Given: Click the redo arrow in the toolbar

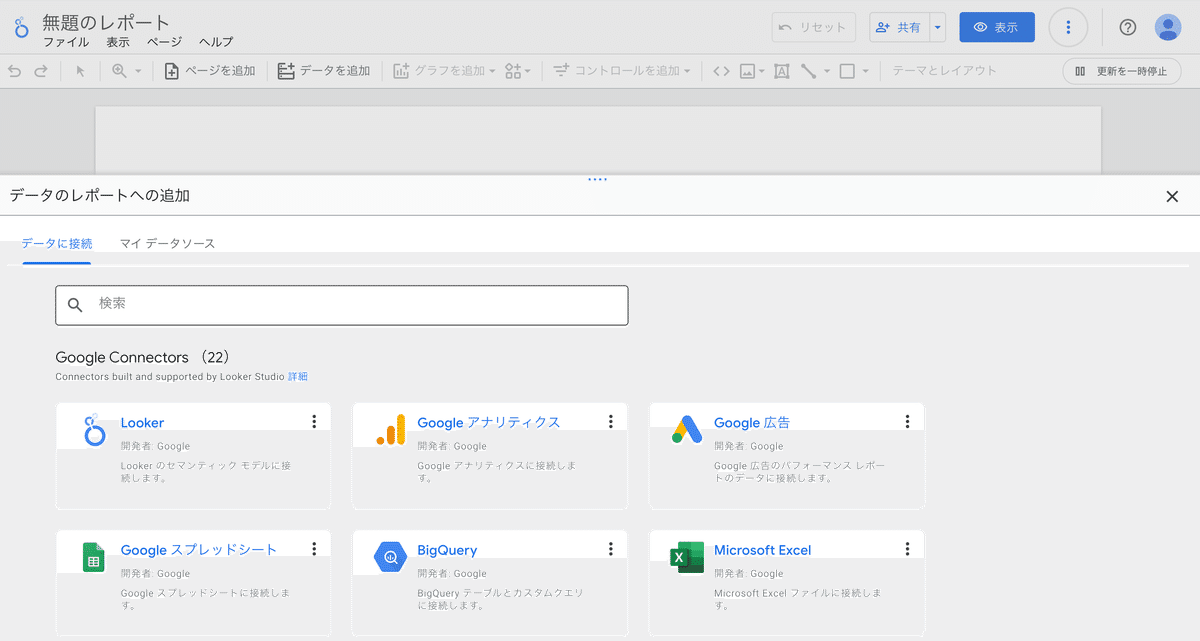Looking at the screenshot, I should tap(41, 71).
